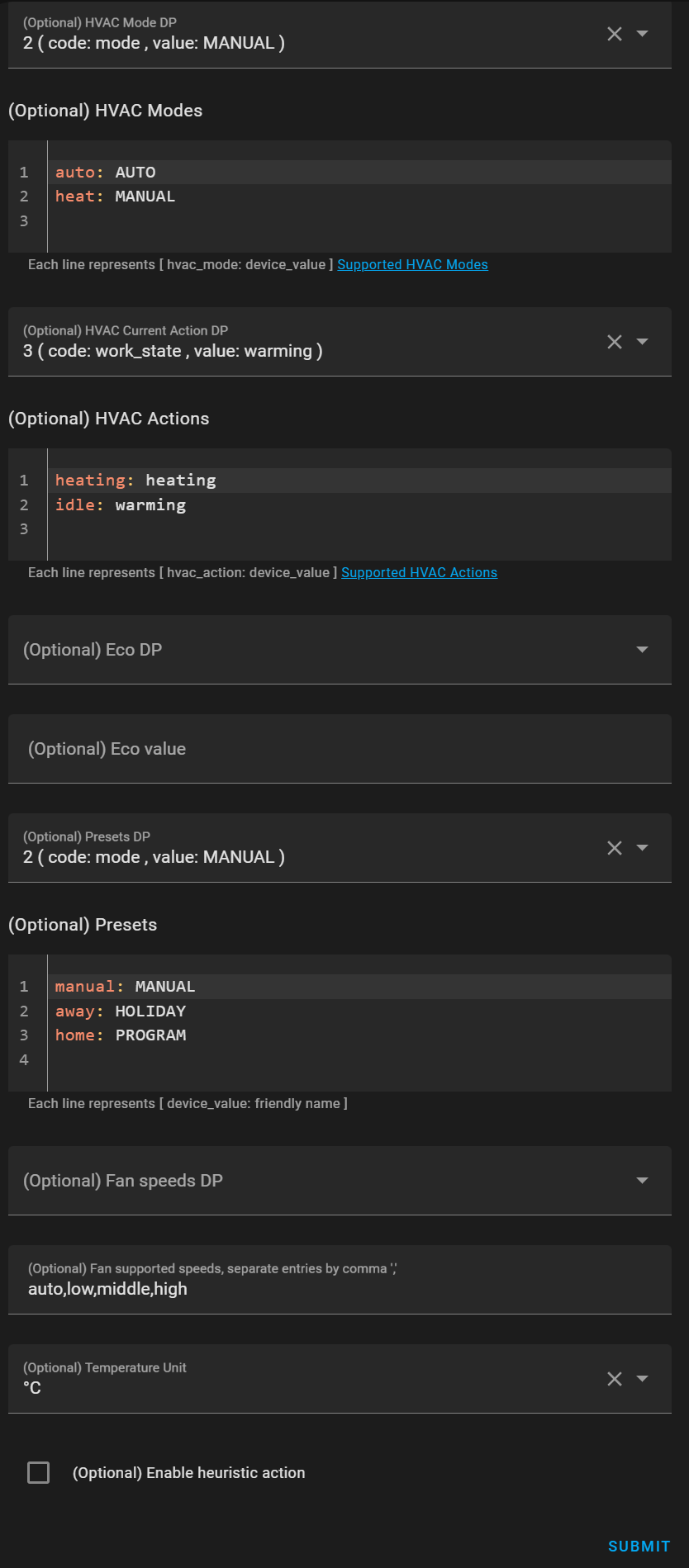Expand the Presets DP dropdown arrow
The image size is (689, 1568).
click(x=642, y=848)
